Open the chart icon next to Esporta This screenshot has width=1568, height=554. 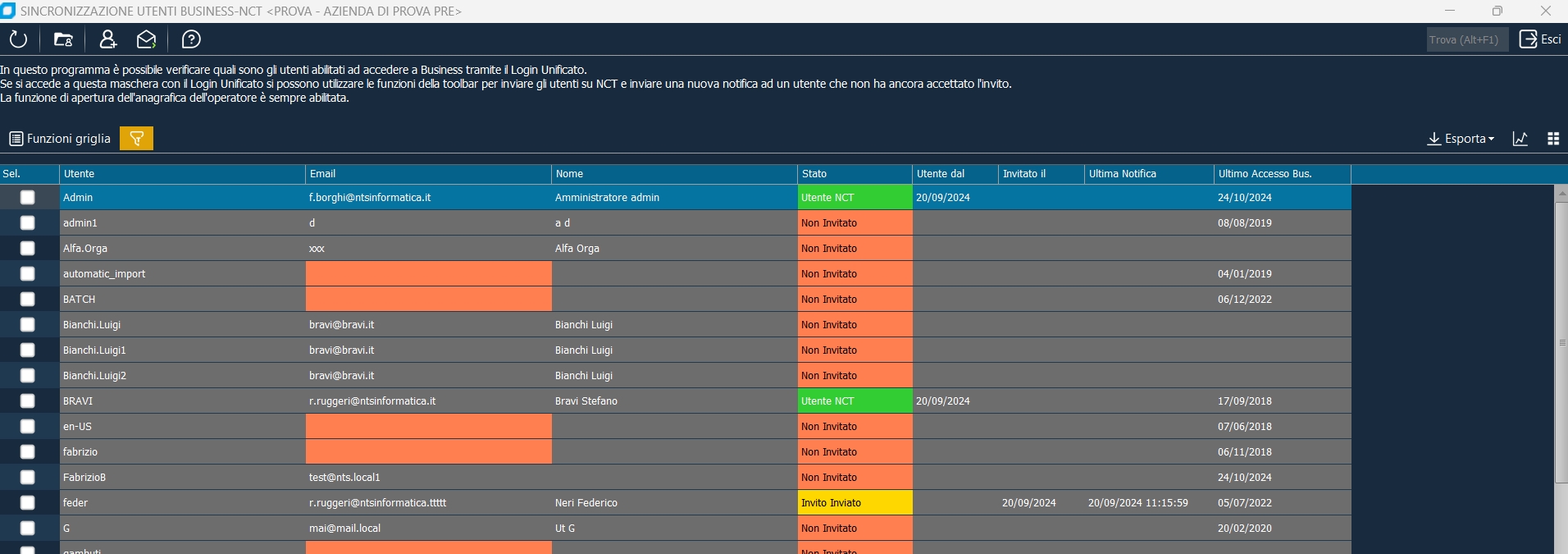[1520, 139]
